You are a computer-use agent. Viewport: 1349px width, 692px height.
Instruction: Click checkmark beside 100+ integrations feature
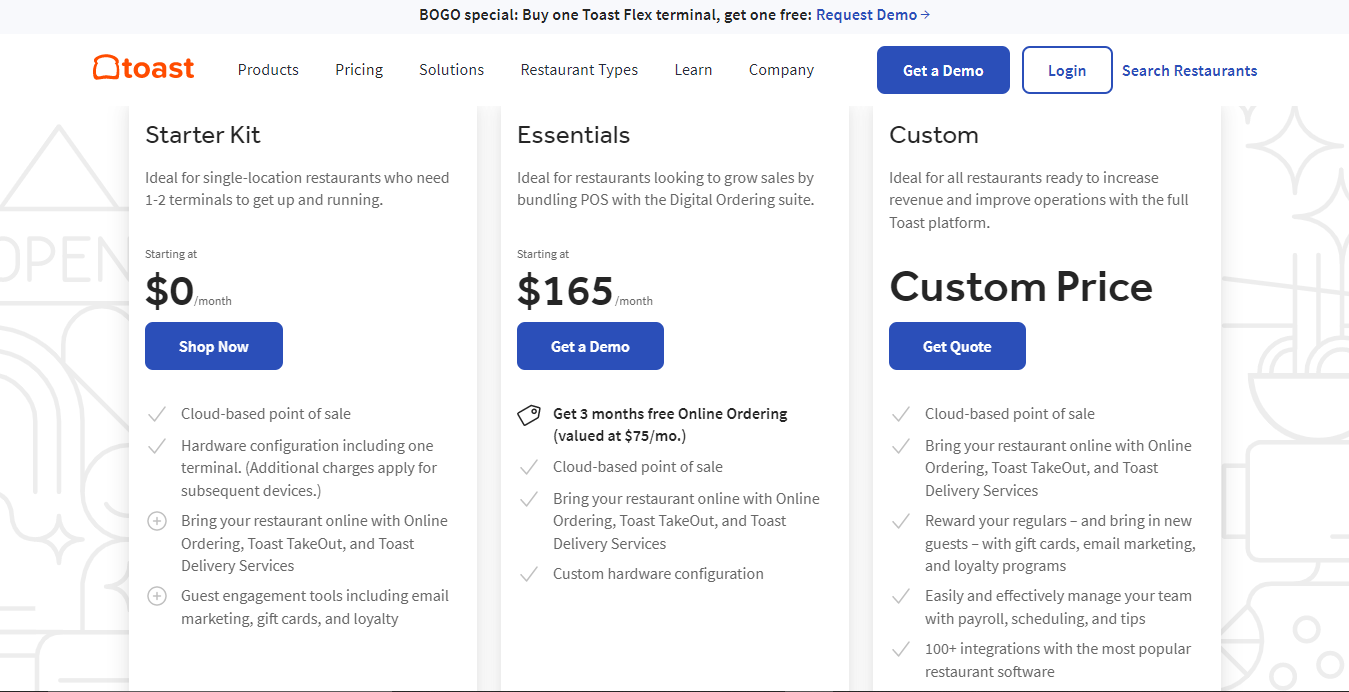[901, 649]
